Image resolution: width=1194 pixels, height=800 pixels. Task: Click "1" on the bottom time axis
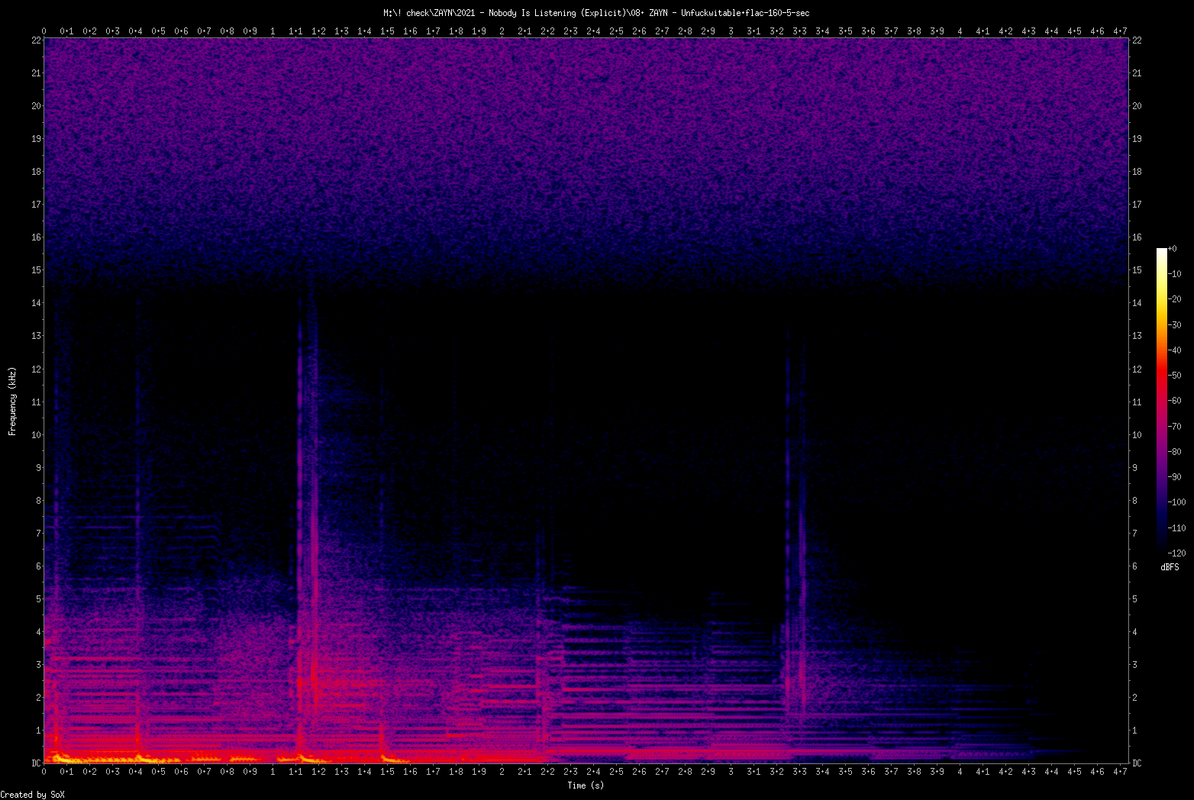(273, 772)
